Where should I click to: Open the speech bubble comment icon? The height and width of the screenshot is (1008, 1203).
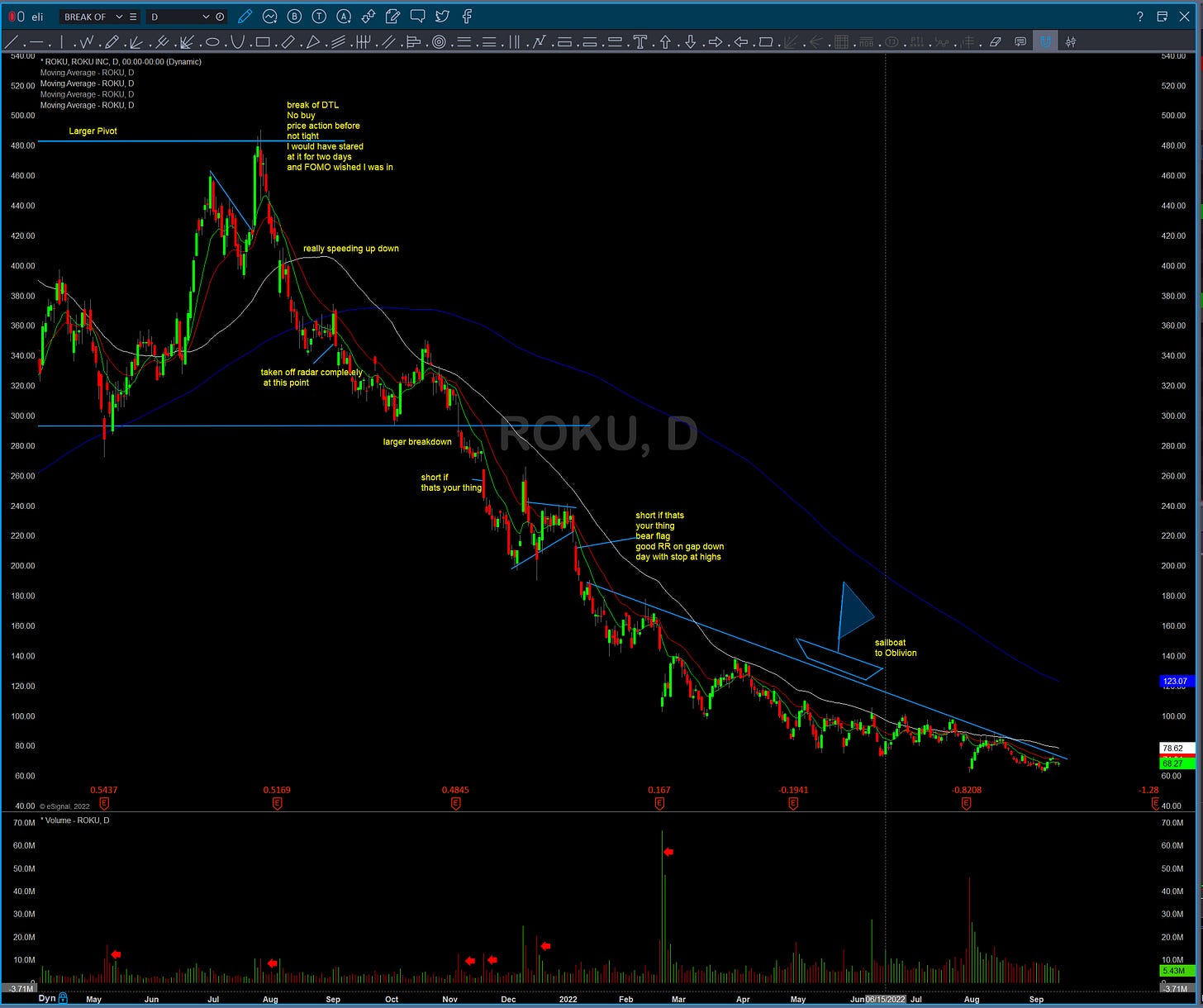tap(418, 16)
